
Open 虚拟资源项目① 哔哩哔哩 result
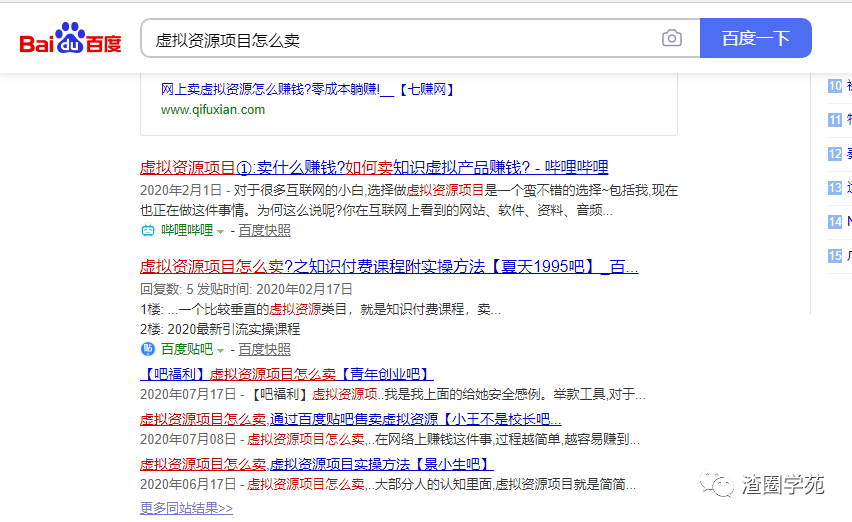(374, 167)
